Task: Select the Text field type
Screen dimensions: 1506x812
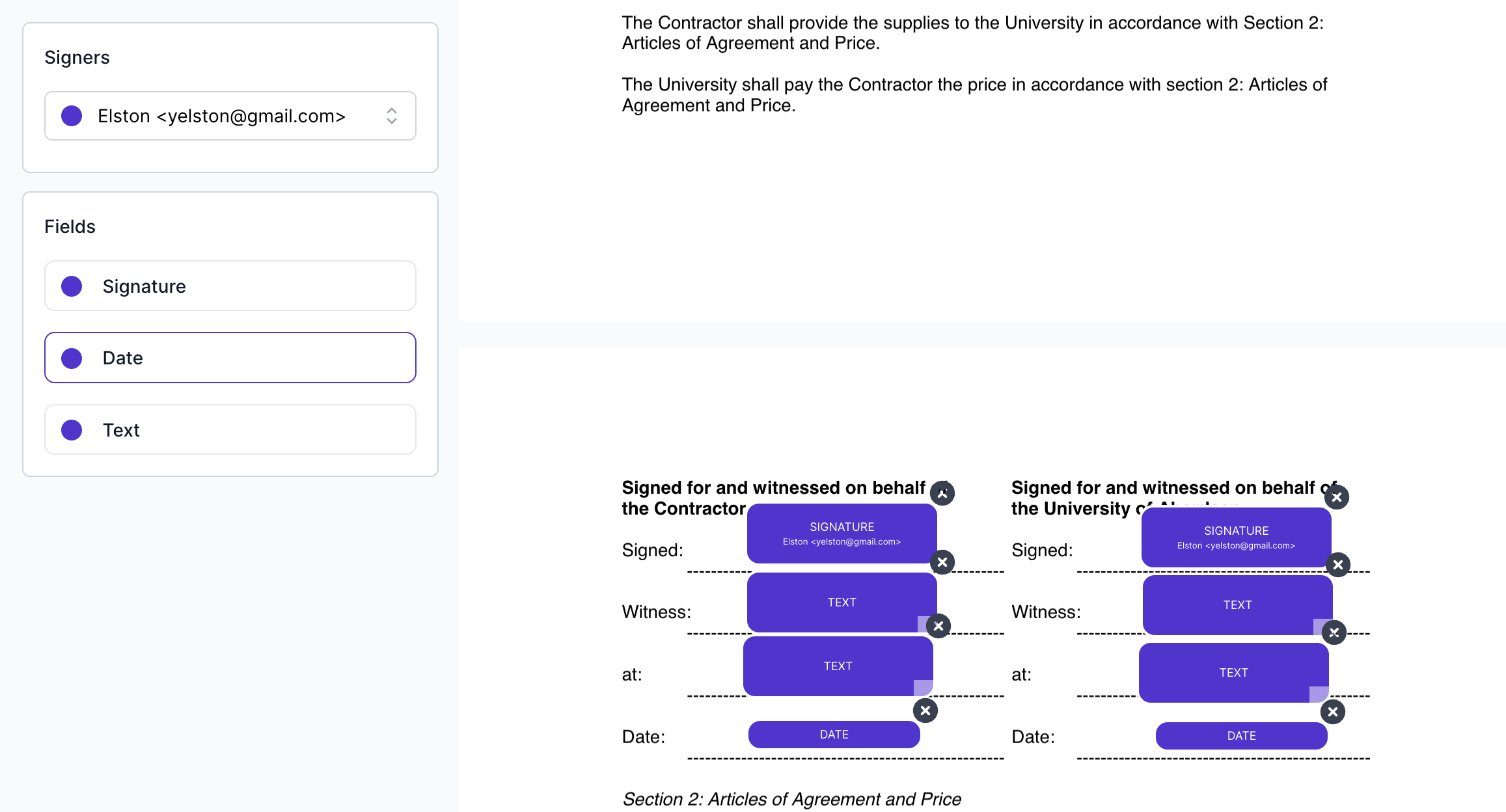Action: click(x=230, y=429)
